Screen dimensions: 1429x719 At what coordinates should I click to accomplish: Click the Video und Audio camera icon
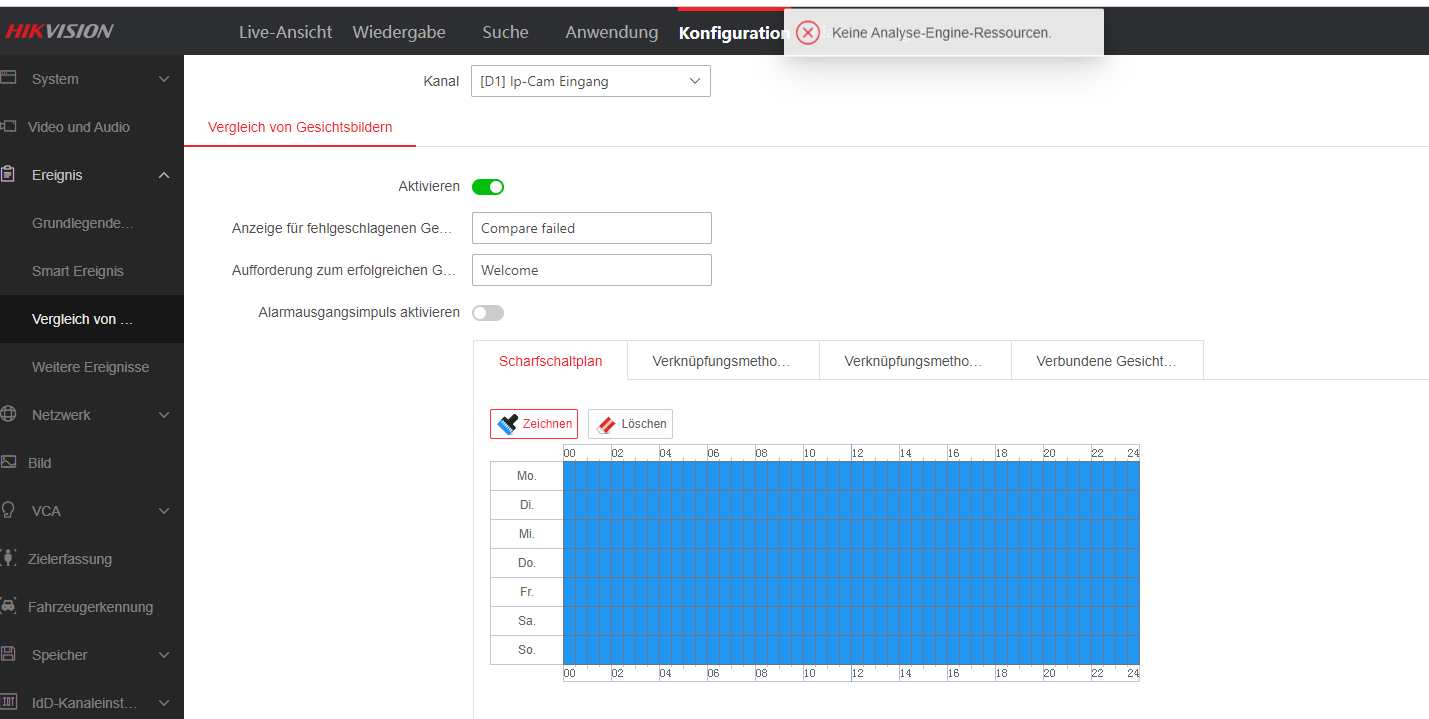[x=9, y=126]
